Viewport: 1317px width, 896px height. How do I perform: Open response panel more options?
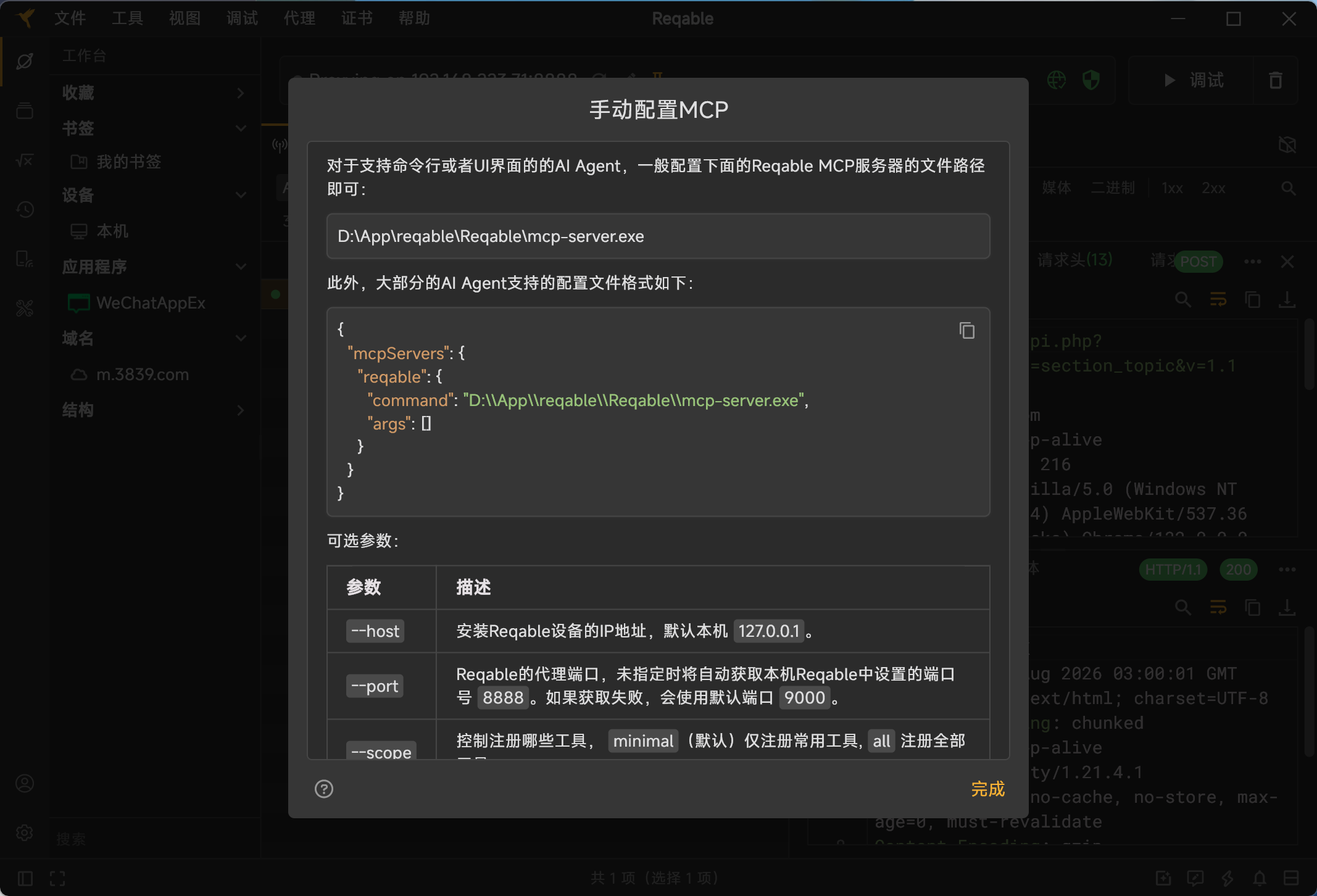click(x=1287, y=569)
